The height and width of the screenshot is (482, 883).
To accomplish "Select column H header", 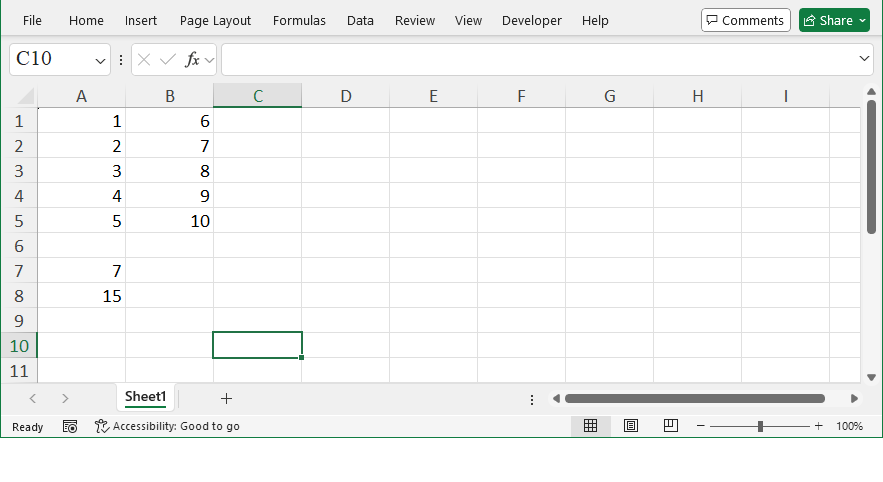I will (698, 96).
